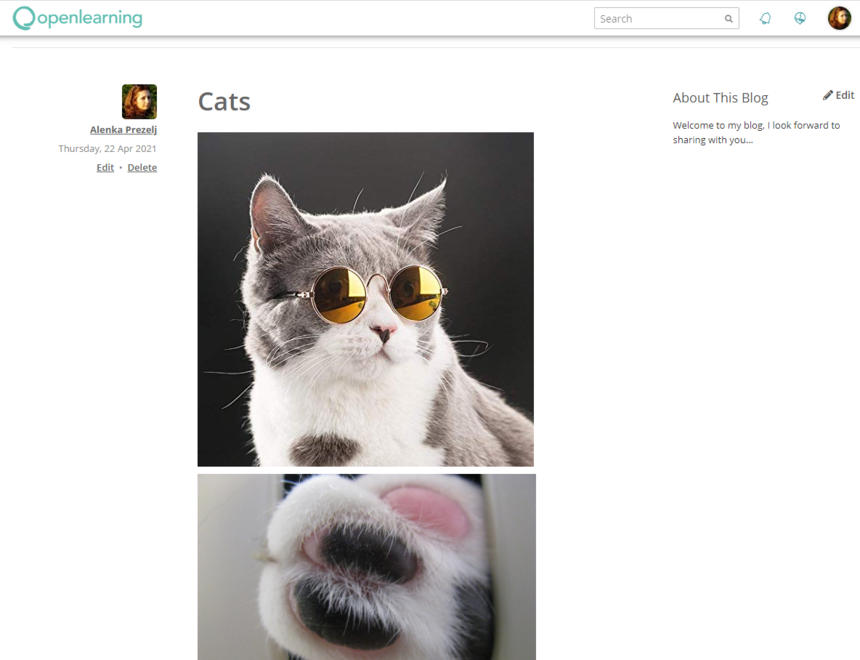860x660 pixels.
Task: Open Alenka Prezelj profile link
Action: [x=123, y=130]
